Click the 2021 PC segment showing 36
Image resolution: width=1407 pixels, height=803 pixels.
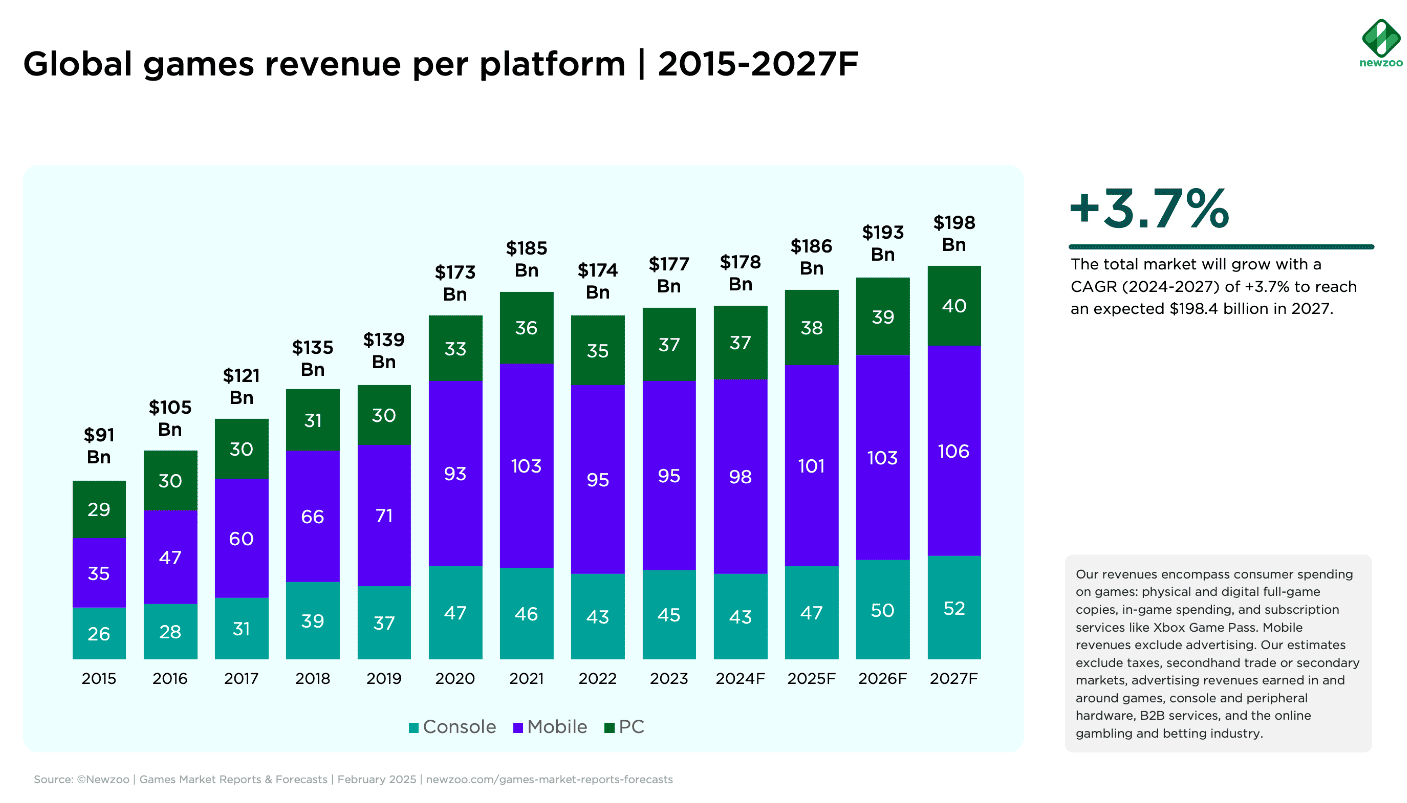[527, 328]
